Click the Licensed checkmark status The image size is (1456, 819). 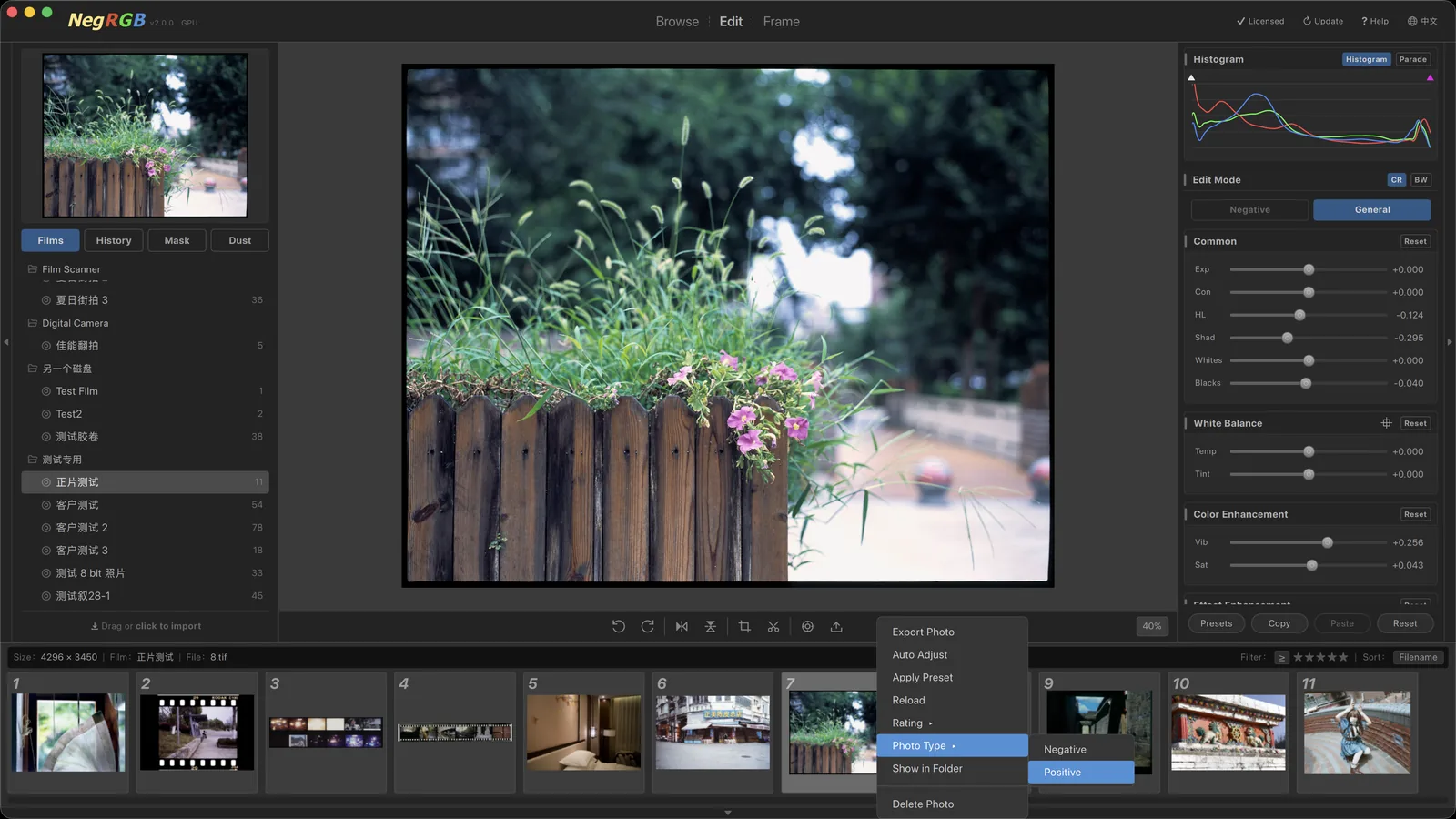coord(1260,22)
